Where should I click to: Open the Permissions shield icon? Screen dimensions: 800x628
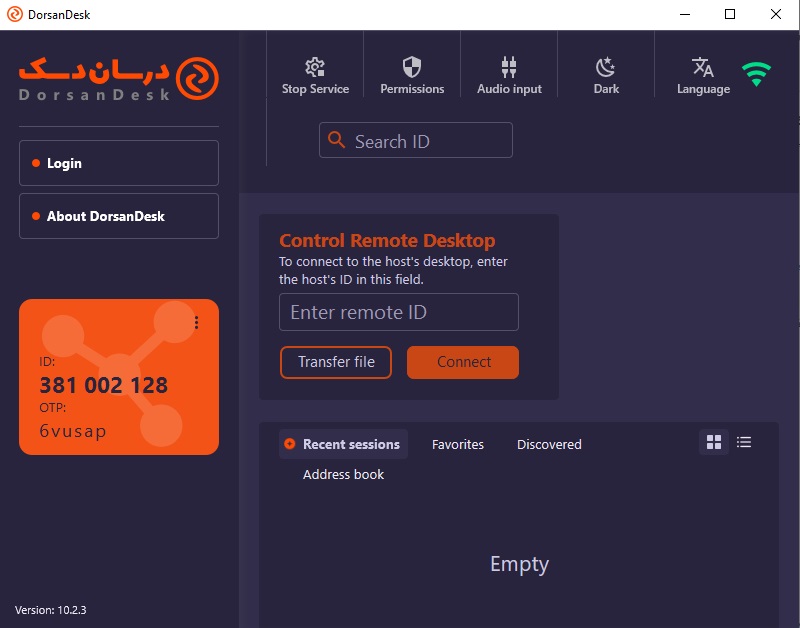click(412, 67)
